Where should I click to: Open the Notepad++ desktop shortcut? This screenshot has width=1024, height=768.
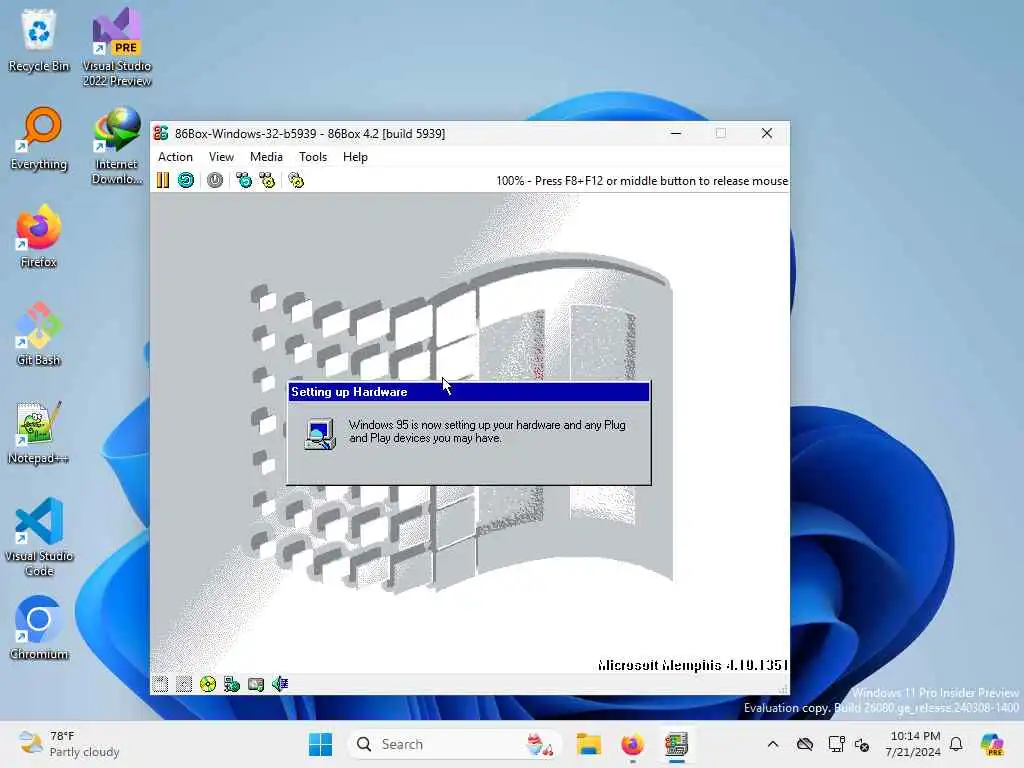pos(39,432)
